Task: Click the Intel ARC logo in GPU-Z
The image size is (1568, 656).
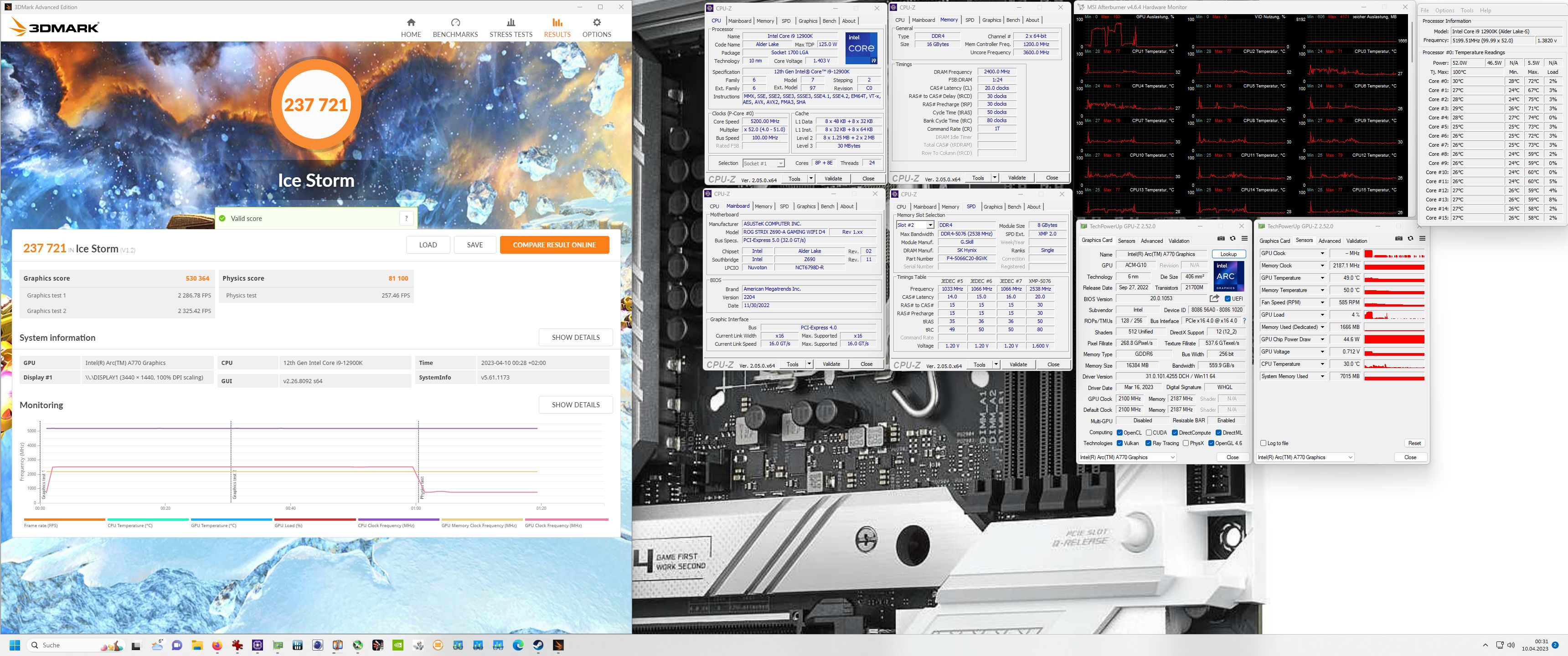Action: [x=1228, y=276]
